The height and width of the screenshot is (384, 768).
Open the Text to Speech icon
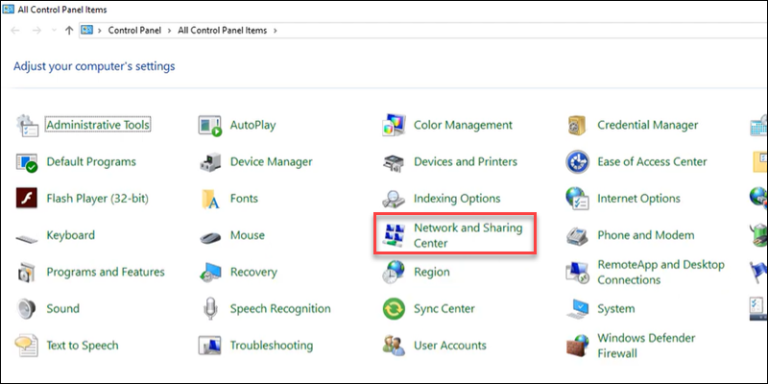coord(26,346)
